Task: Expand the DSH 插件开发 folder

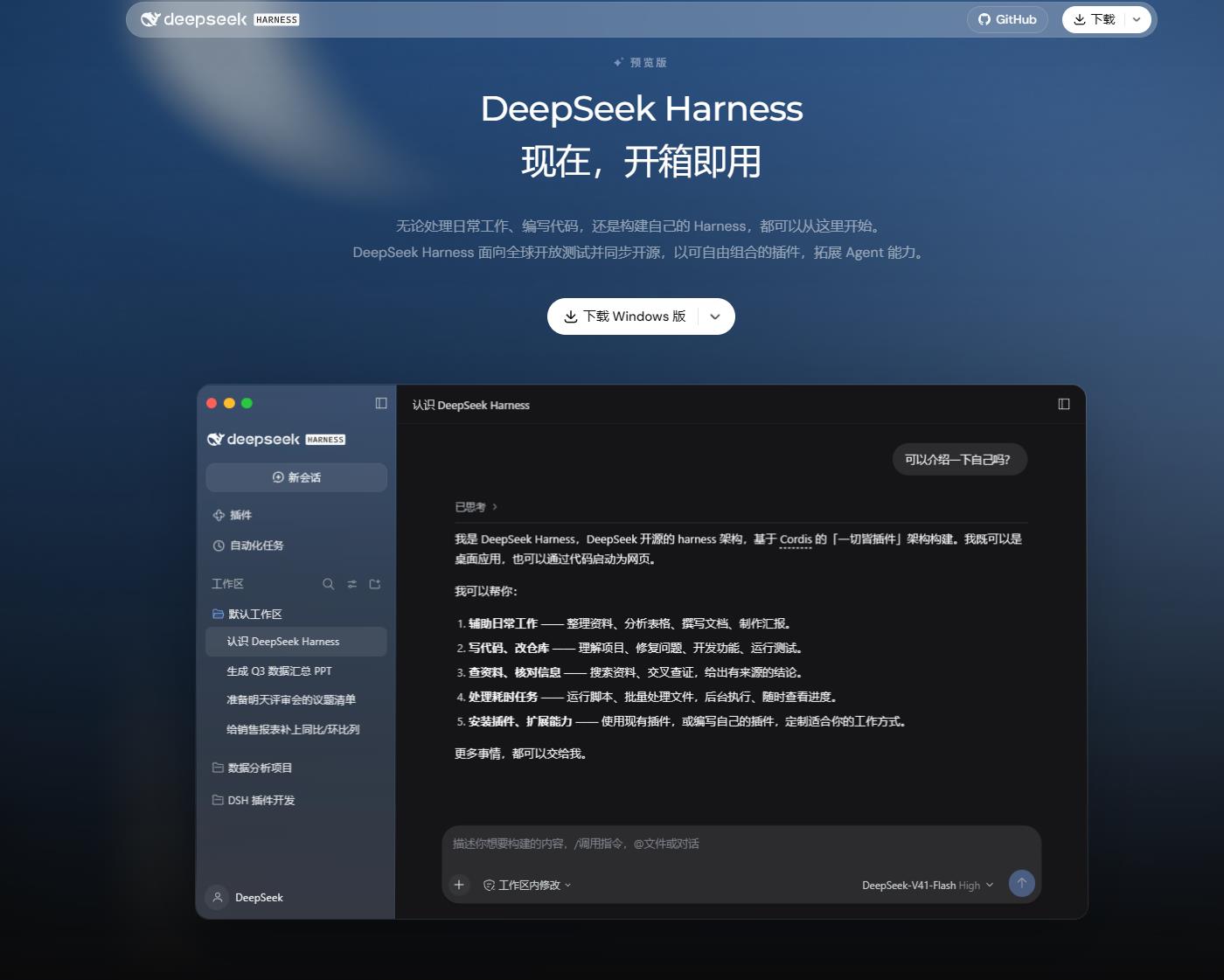Action: 296,800
